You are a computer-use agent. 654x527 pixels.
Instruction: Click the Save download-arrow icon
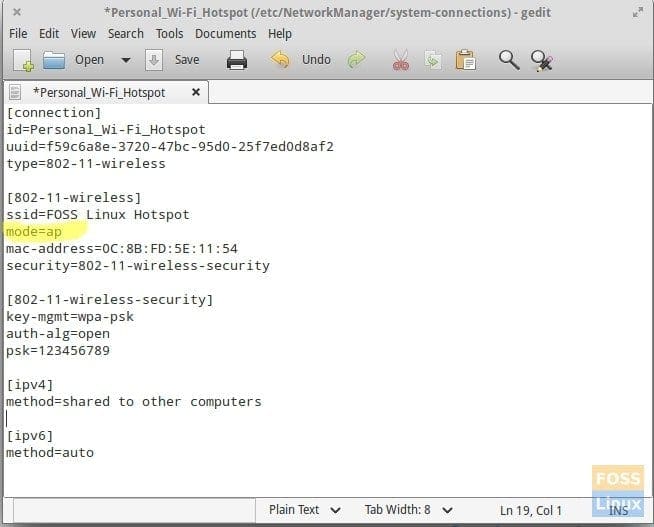[x=153, y=60]
